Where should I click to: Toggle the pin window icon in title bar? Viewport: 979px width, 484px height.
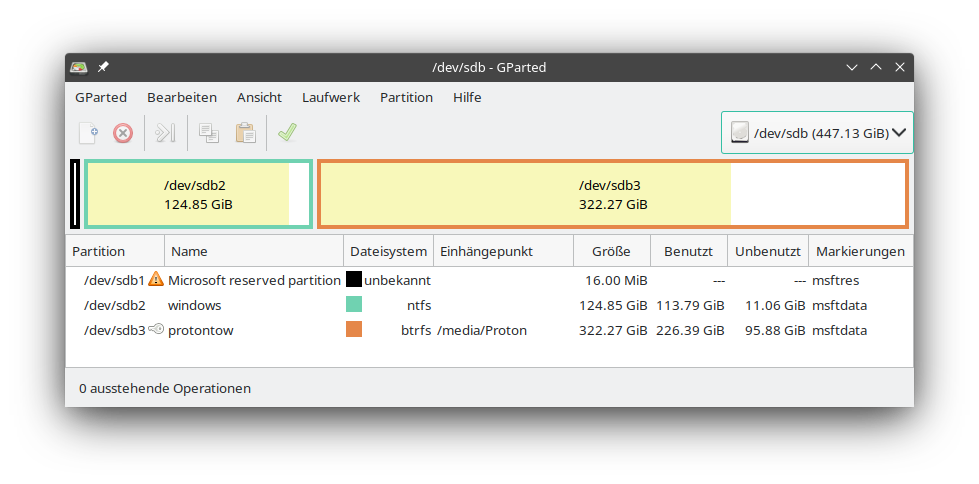coord(103,67)
